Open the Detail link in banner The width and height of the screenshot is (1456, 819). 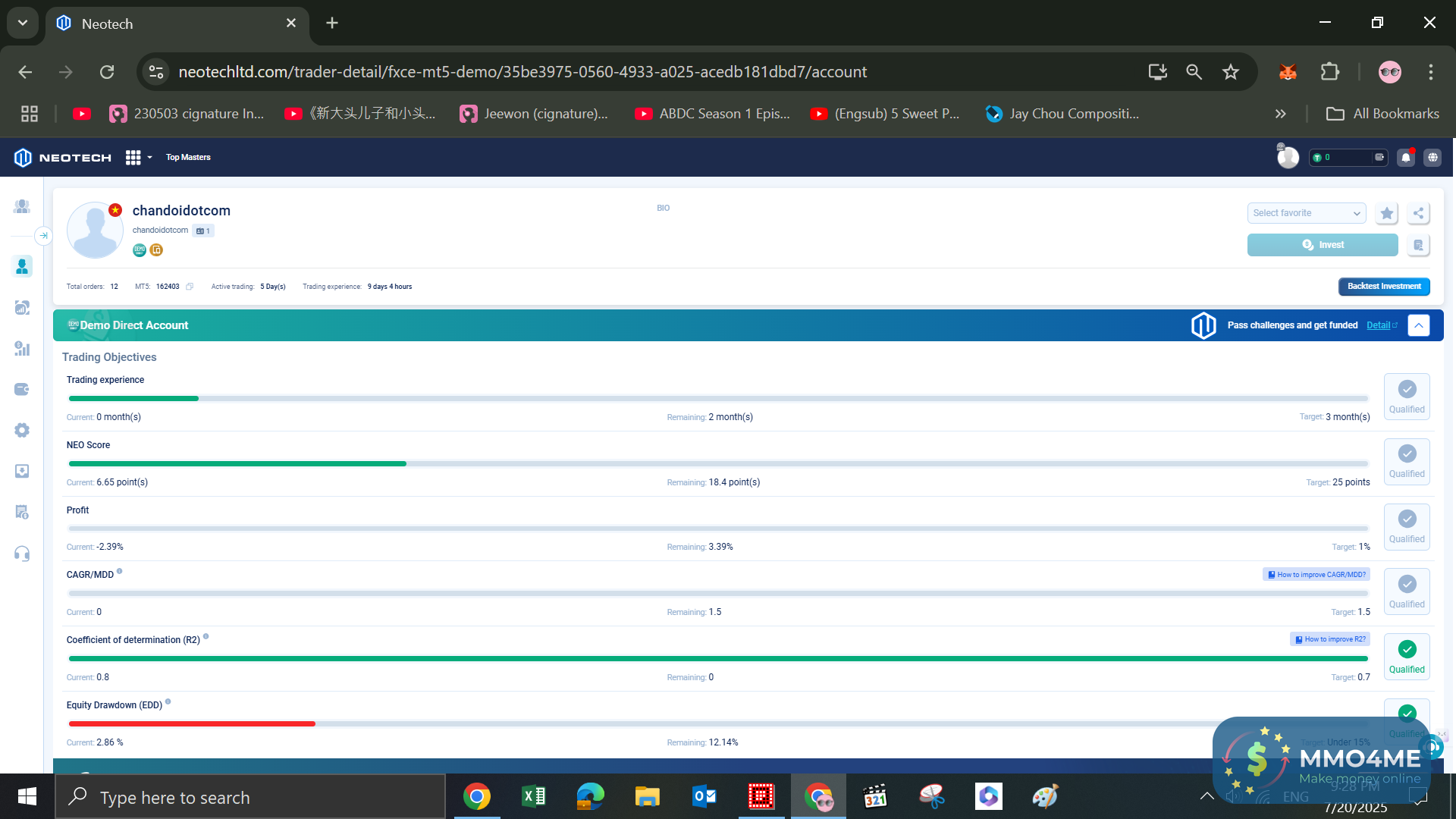1380,325
